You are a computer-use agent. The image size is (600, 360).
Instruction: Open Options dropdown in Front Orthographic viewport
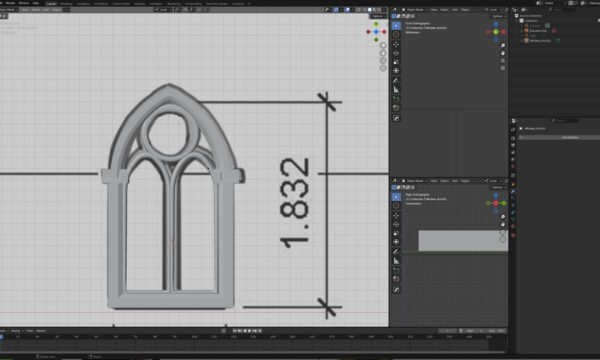[498, 16]
